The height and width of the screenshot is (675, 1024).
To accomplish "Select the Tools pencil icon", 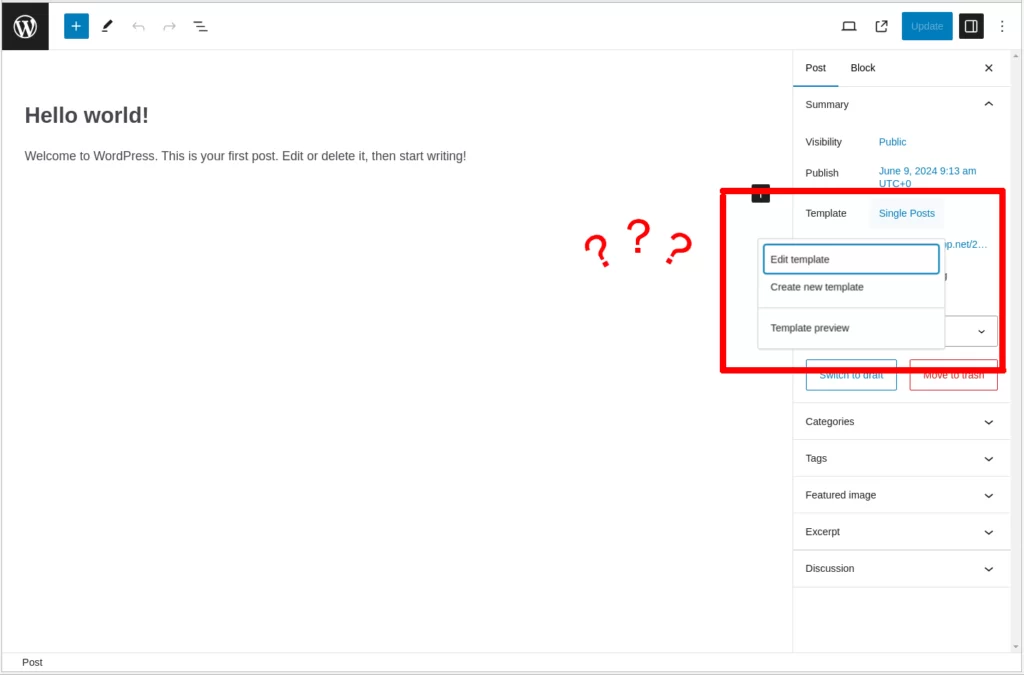I will coord(107,26).
